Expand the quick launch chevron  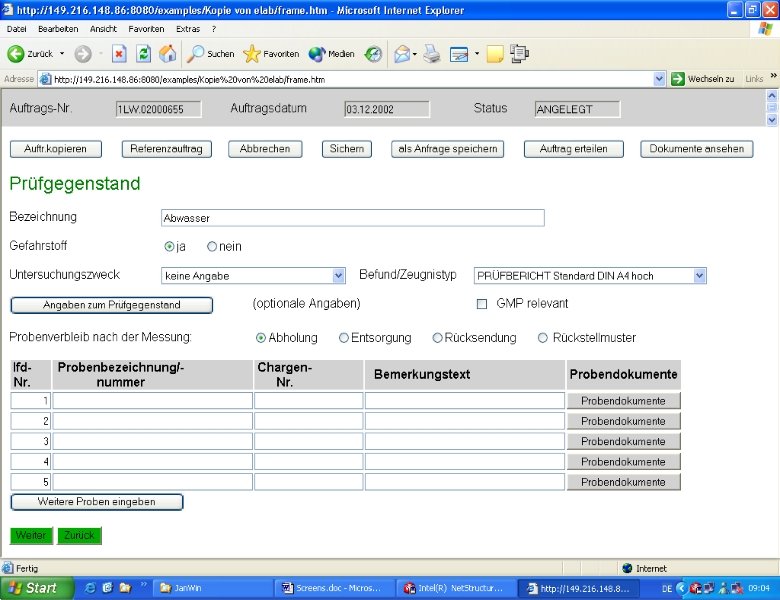coord(144,584)
